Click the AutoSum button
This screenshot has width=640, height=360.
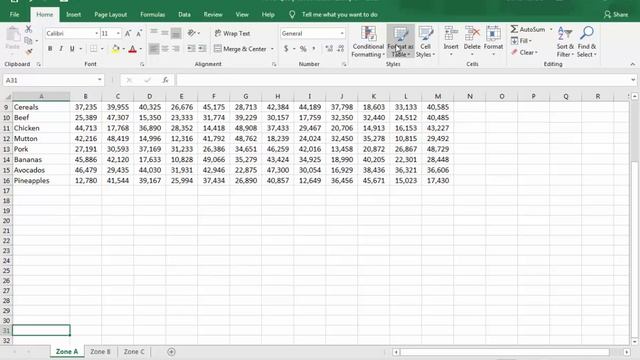click(x=528, y=29)
